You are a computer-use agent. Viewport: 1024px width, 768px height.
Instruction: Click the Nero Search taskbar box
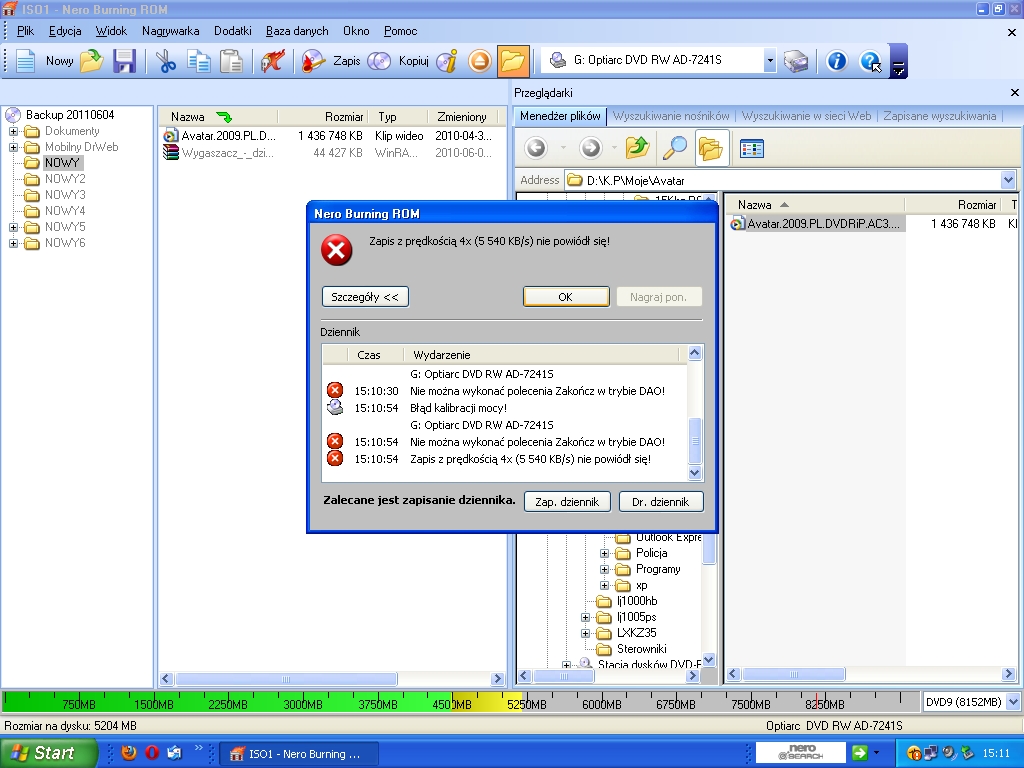[801, 752]
